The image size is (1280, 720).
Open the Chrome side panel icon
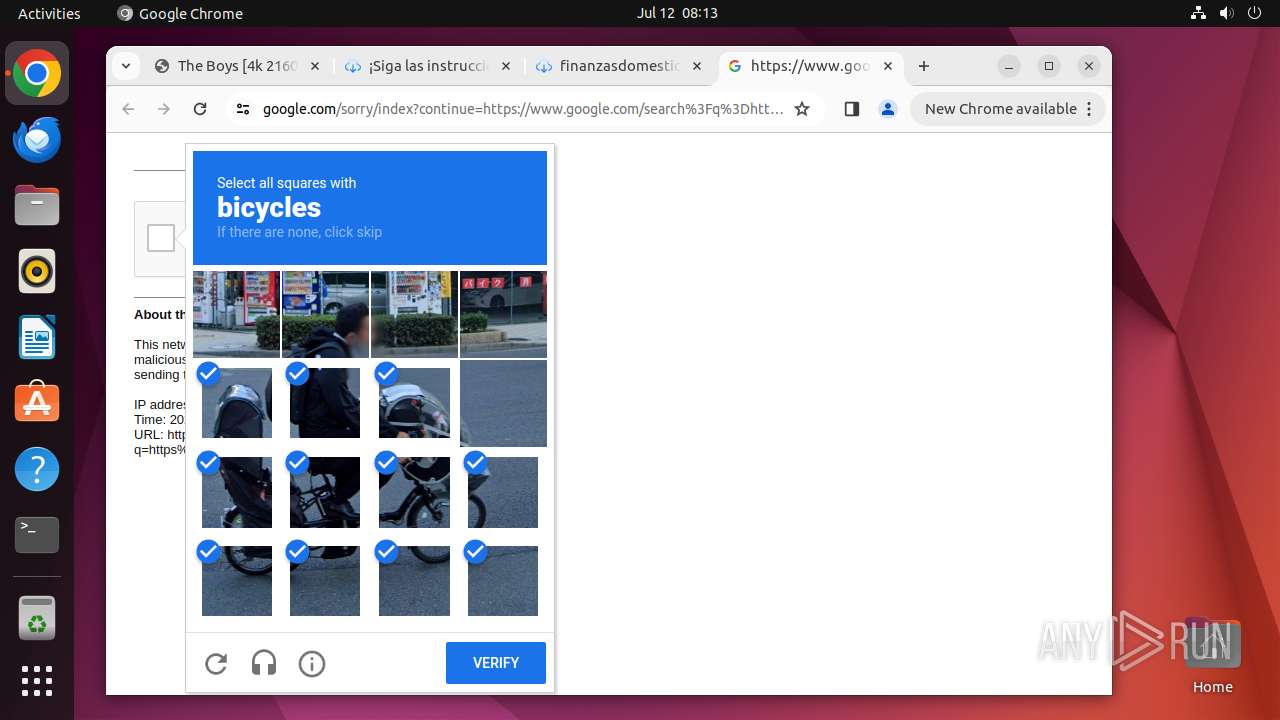(852, 109)
